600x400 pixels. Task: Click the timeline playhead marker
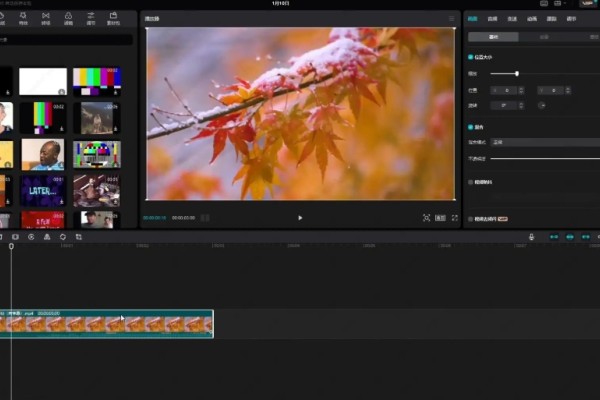click(x=11, y=246)
